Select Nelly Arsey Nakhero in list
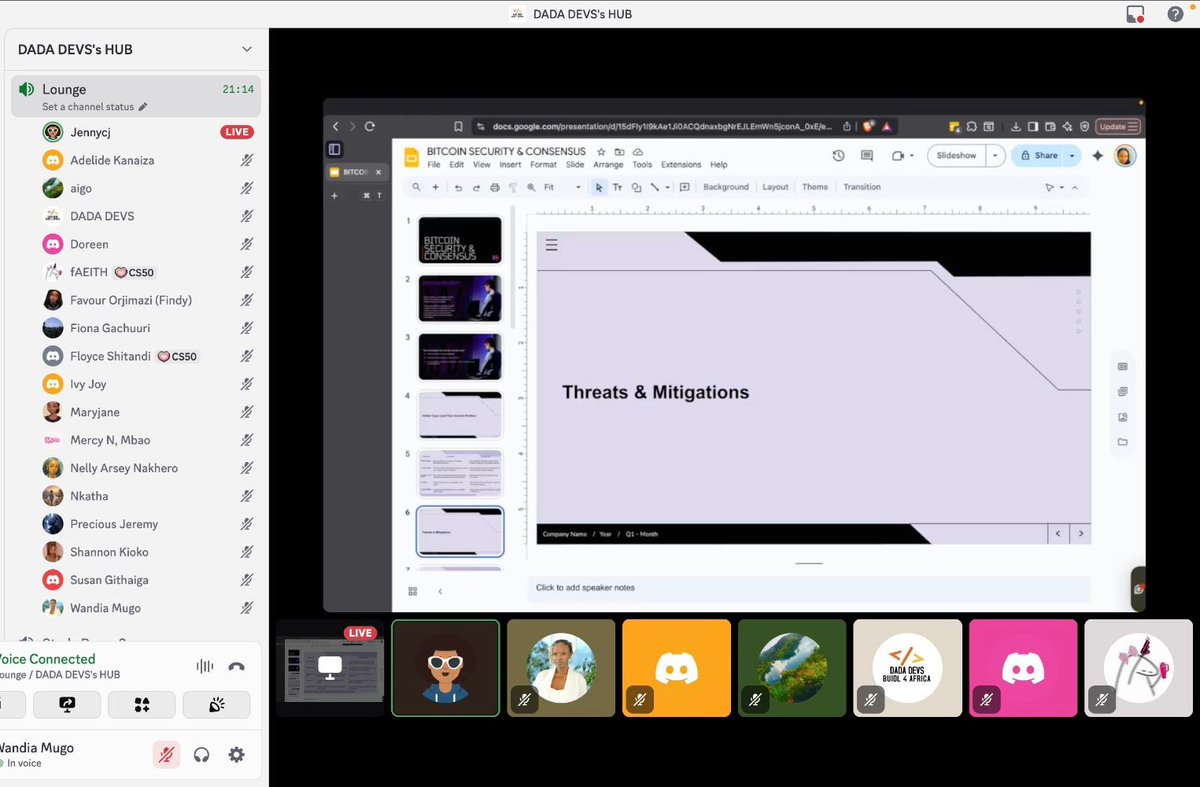Image resolution: width=1200 pixels, height=787 pixels. pos(136,468)
